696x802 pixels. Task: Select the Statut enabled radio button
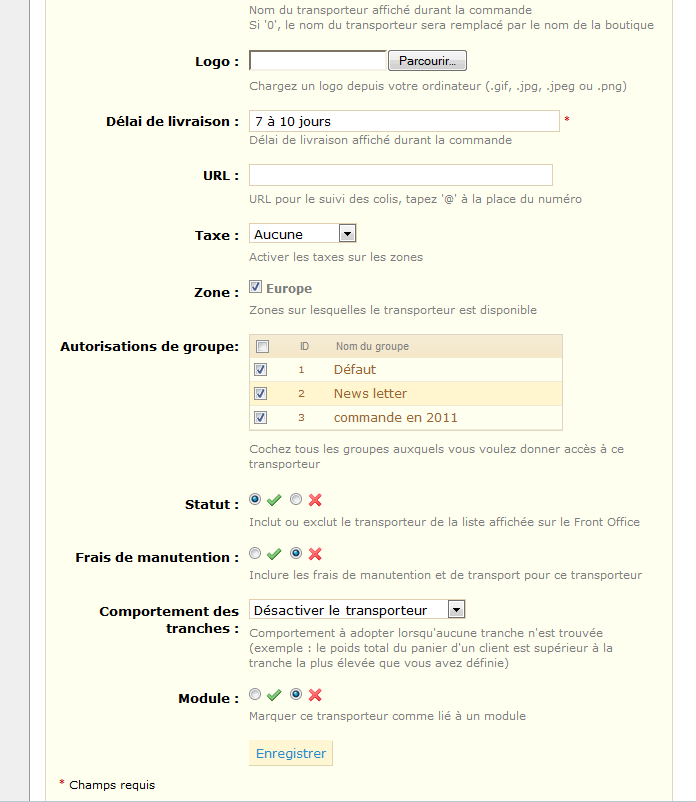[255, 499]
